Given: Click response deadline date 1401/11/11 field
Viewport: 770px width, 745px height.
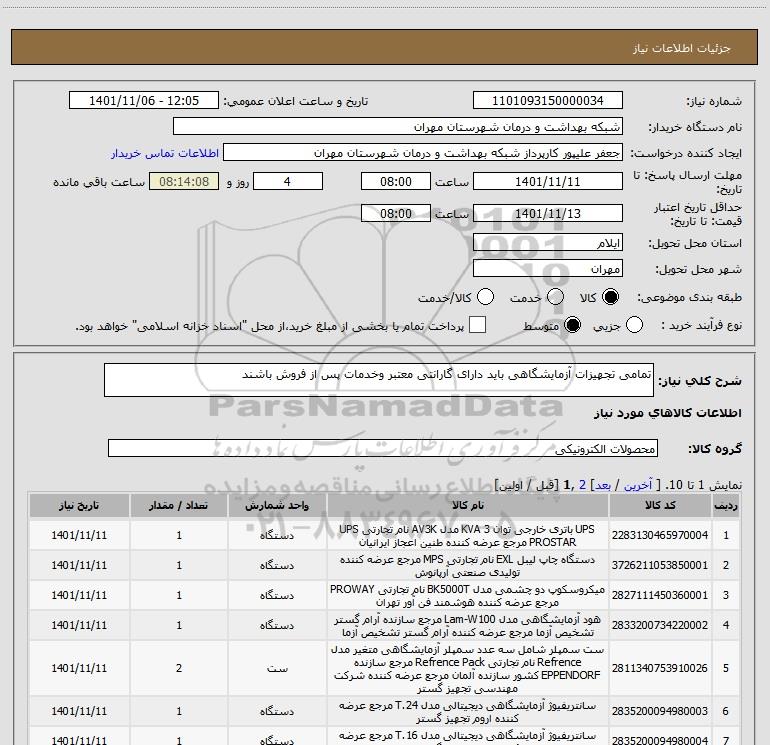Looking at the screenshot, I should coord(548,181).
